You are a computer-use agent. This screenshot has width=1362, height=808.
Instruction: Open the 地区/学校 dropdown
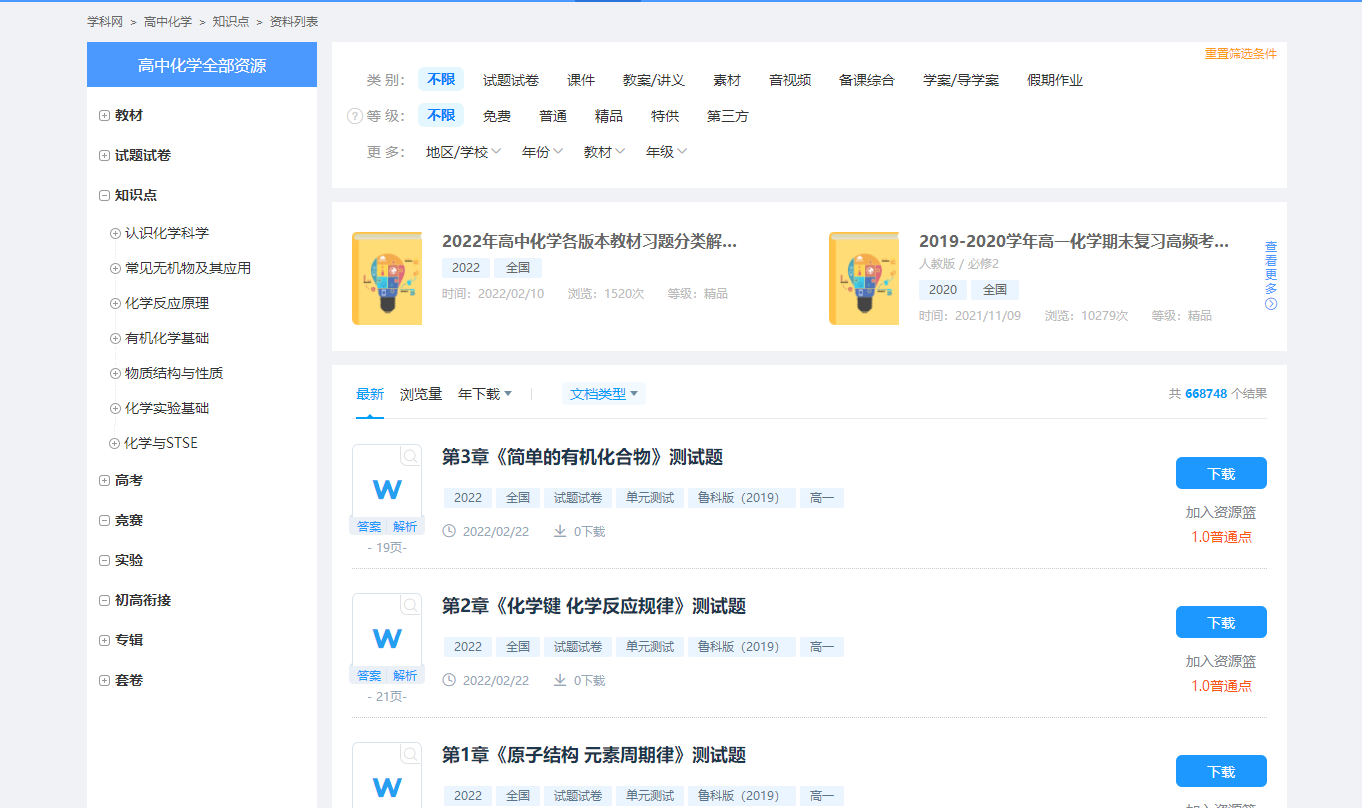coord(463,152)
